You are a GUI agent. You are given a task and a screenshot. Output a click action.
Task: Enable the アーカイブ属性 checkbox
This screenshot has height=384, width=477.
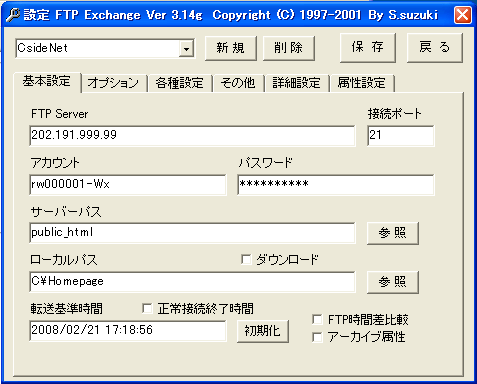point(317,337)
